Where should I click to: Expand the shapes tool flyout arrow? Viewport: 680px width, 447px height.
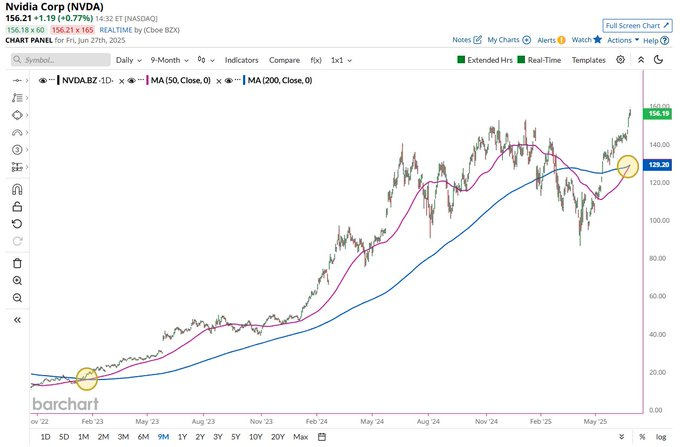[x=27, y=115]
